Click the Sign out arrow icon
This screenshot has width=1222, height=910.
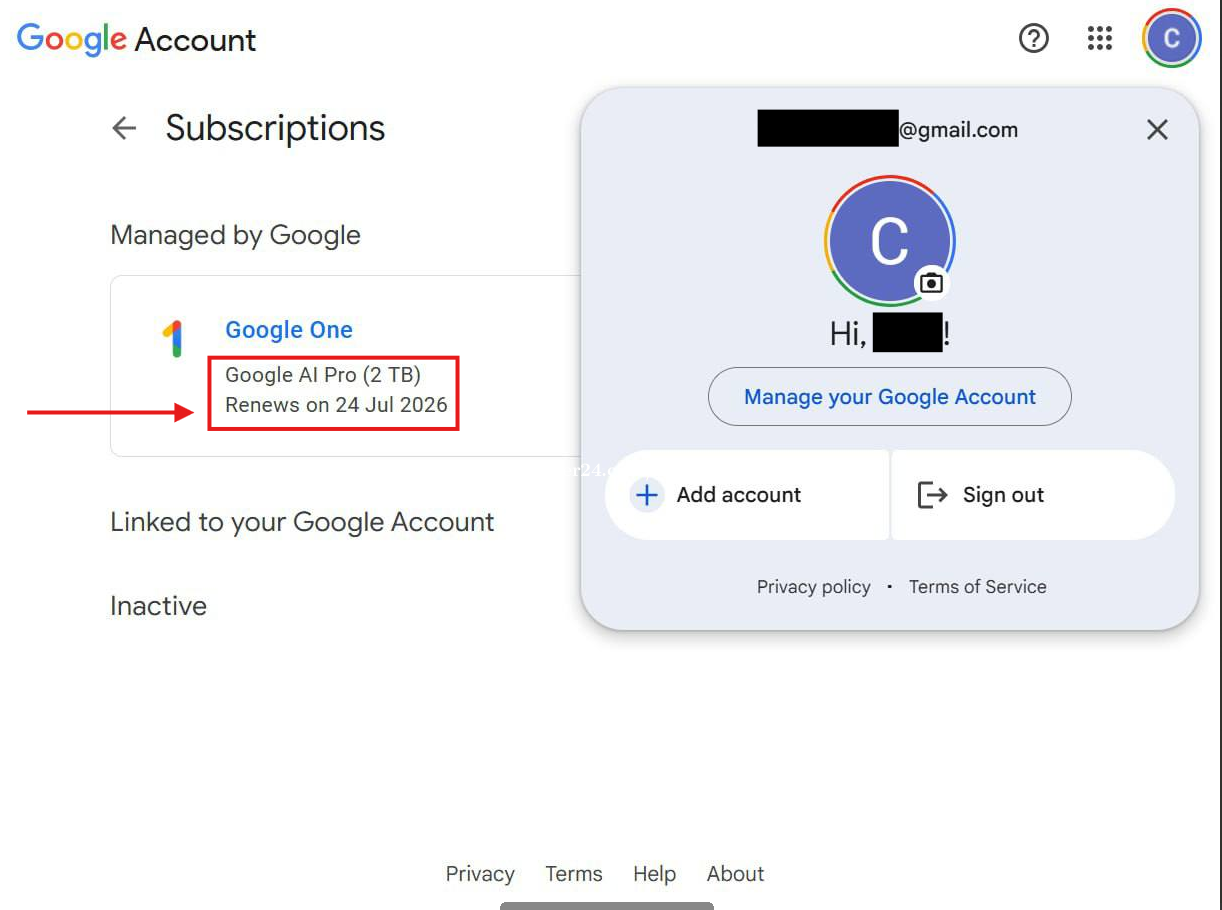pyautogui.click(x=932, y=495)
